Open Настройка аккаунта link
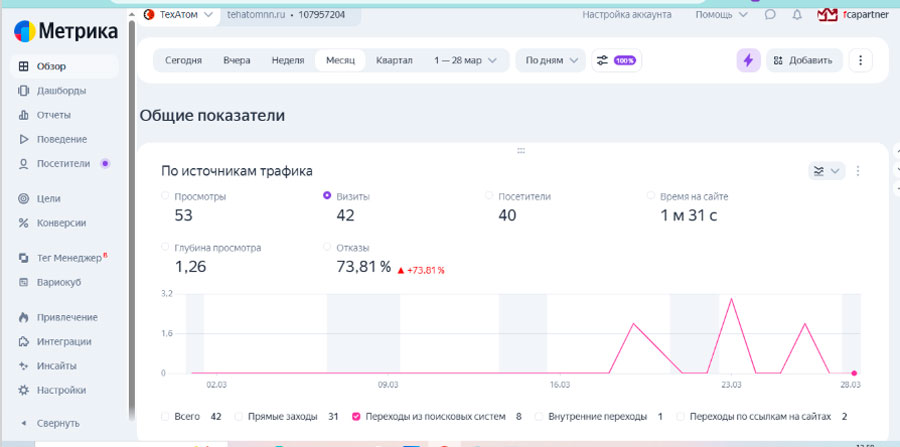 pos(627,14)
